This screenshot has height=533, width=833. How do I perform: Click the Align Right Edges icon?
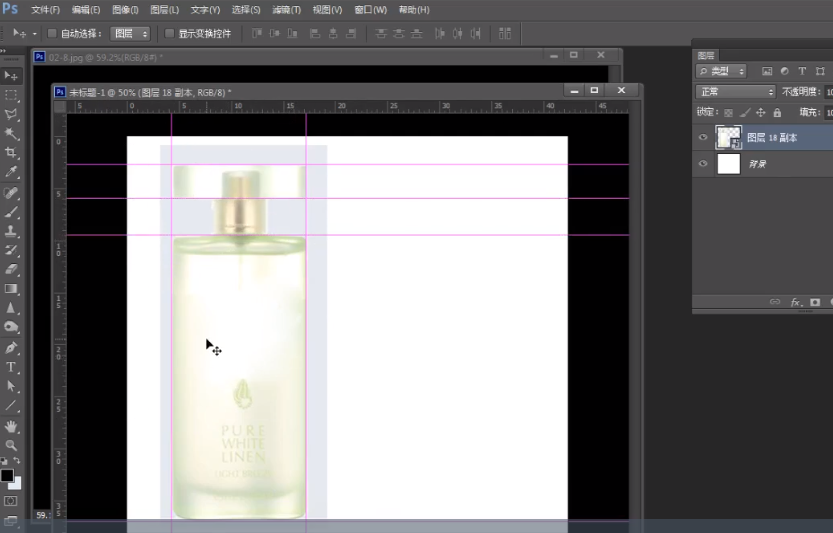[351, 33]
